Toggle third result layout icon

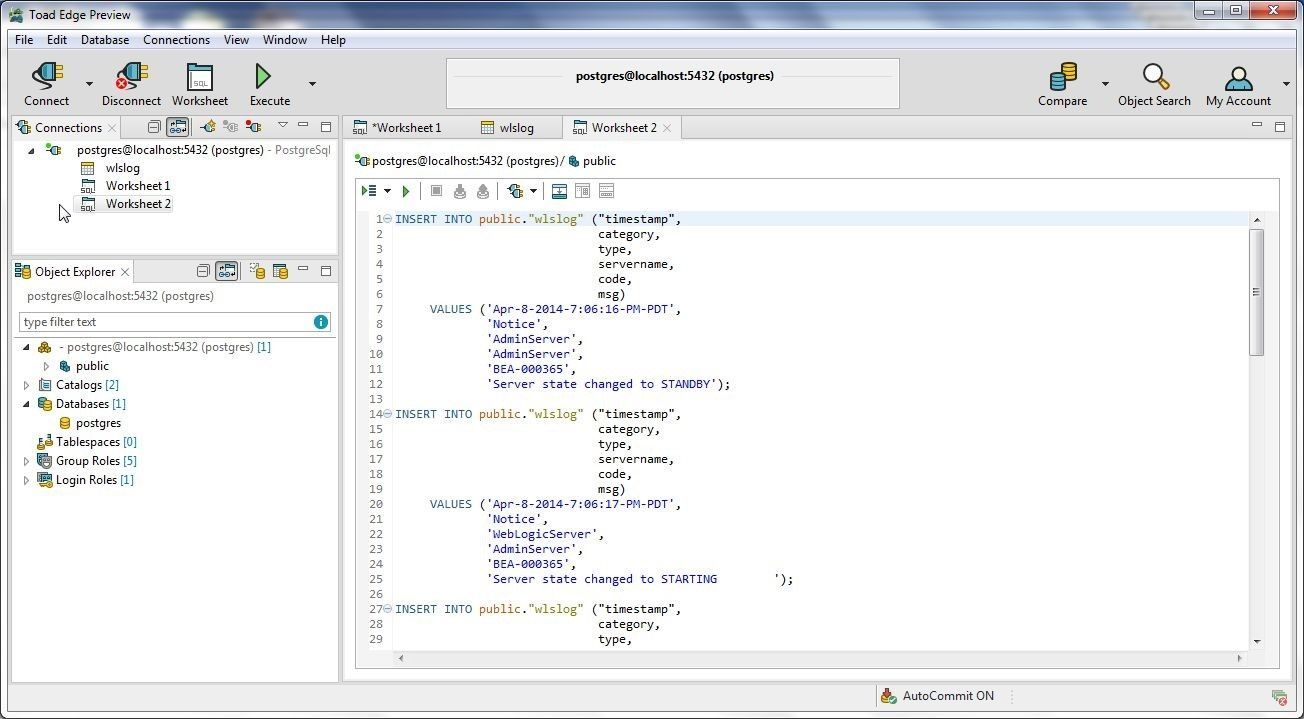point(606,191)
